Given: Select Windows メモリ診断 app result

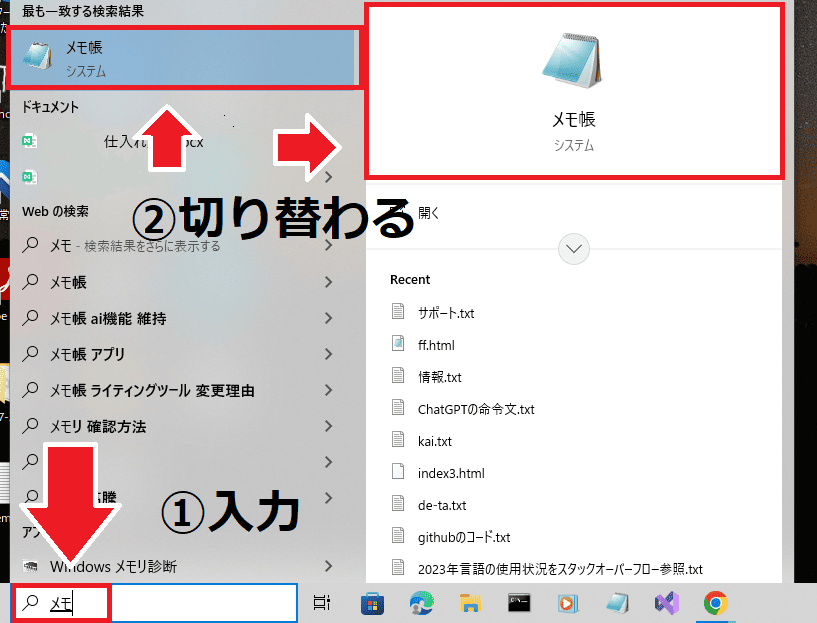Looking at the screenshot, I should pos(113,567).
